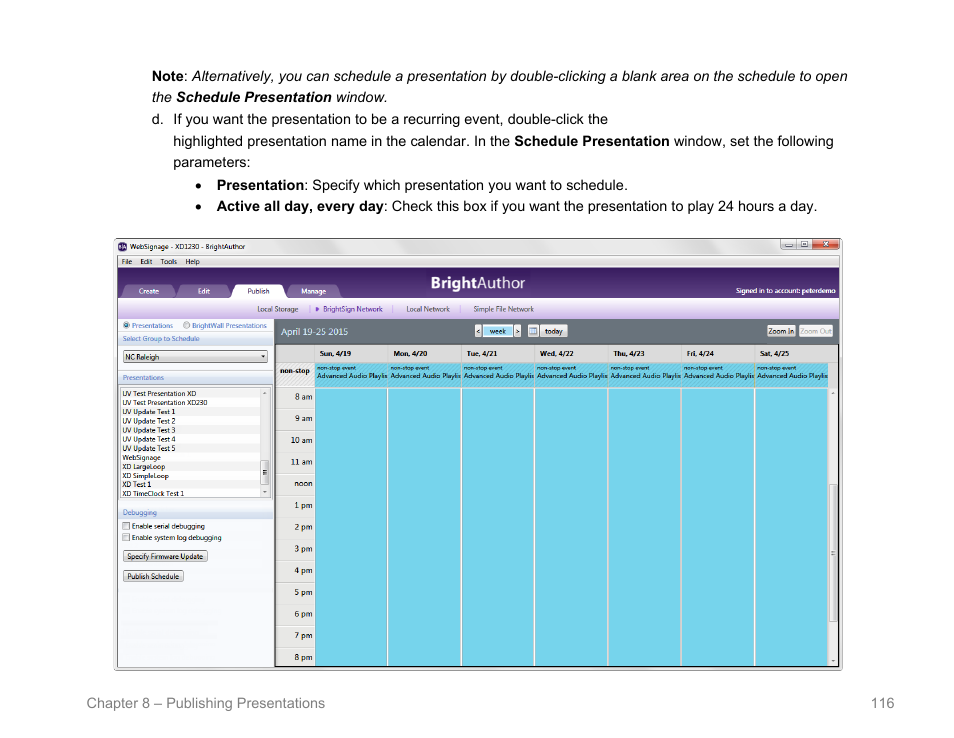Click the Publish Schedule button
Image resolution: width=954 pixels, height=738 pixels.
pos(153,576)
